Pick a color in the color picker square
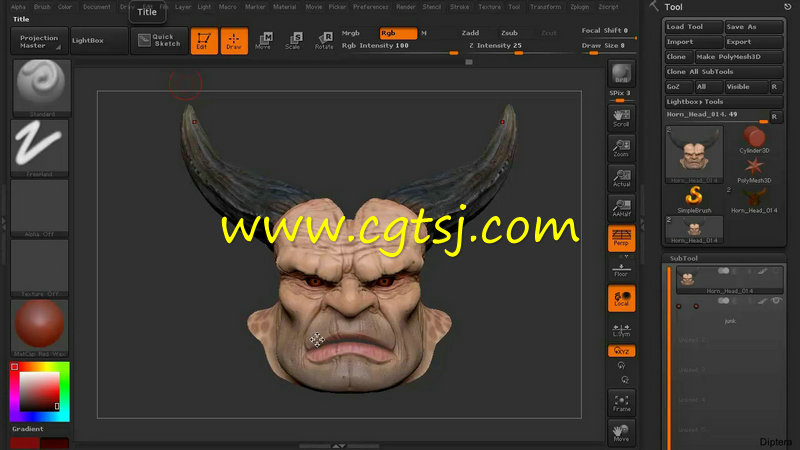800x450 pixels. [39, 391]
